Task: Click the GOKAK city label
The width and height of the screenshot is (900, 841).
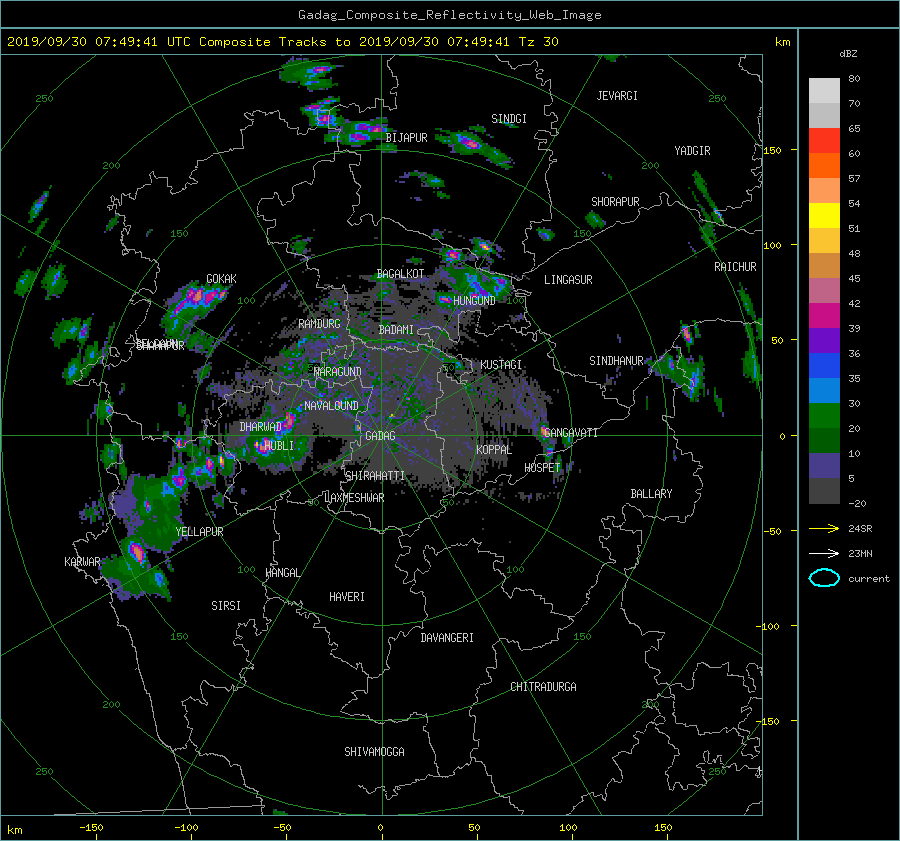Action: tap(221, 278)
